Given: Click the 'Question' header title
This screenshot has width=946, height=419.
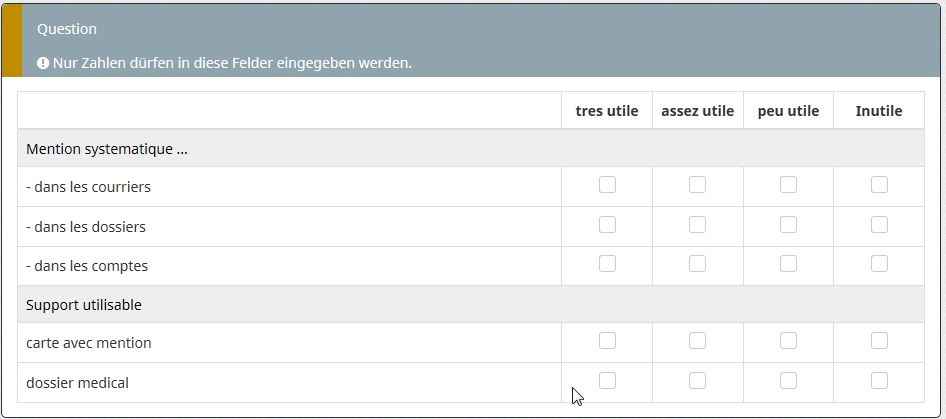Looking at the screenshot, I should click(67, 29).
